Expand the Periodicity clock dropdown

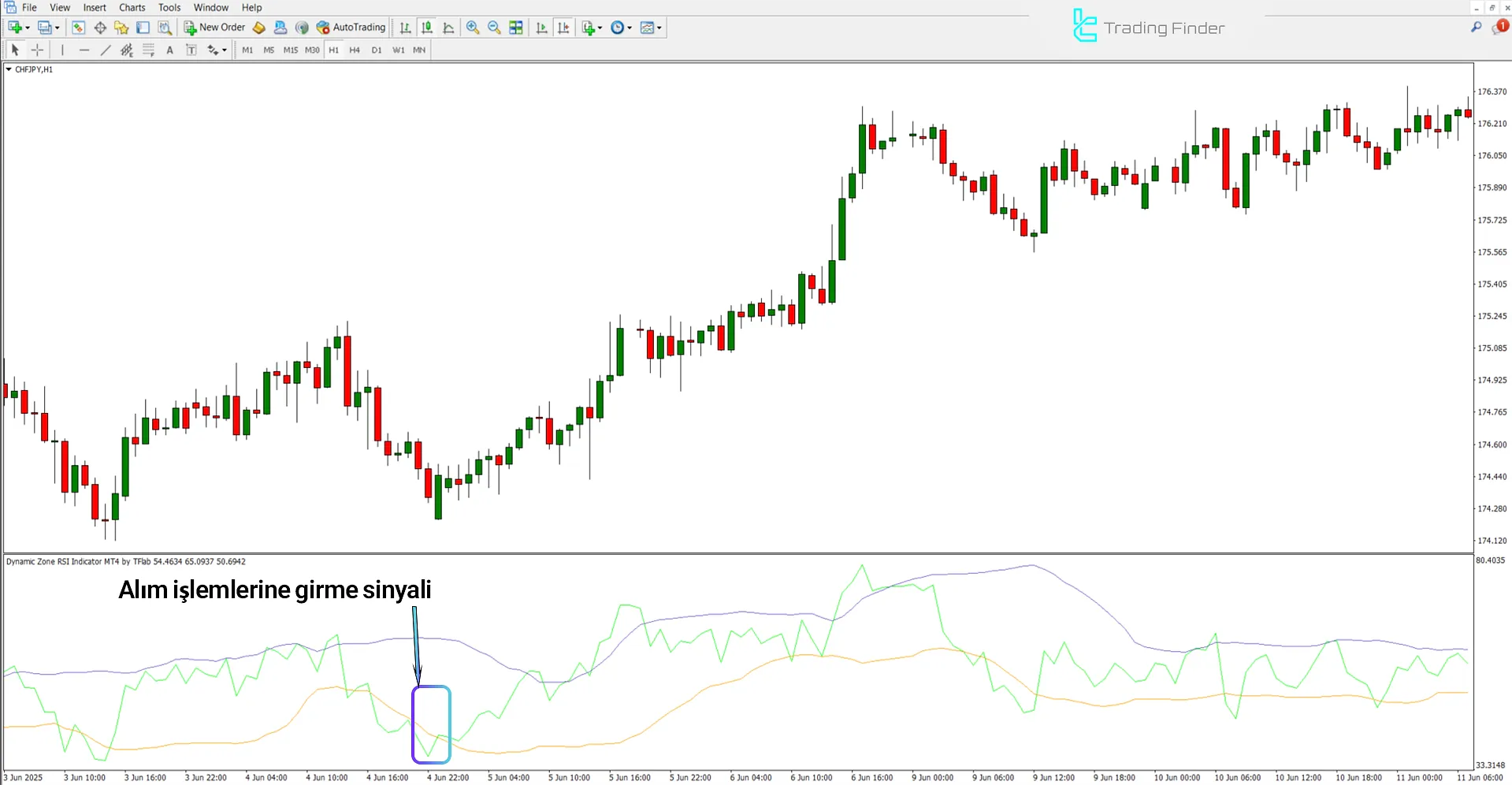pos(629,28)
